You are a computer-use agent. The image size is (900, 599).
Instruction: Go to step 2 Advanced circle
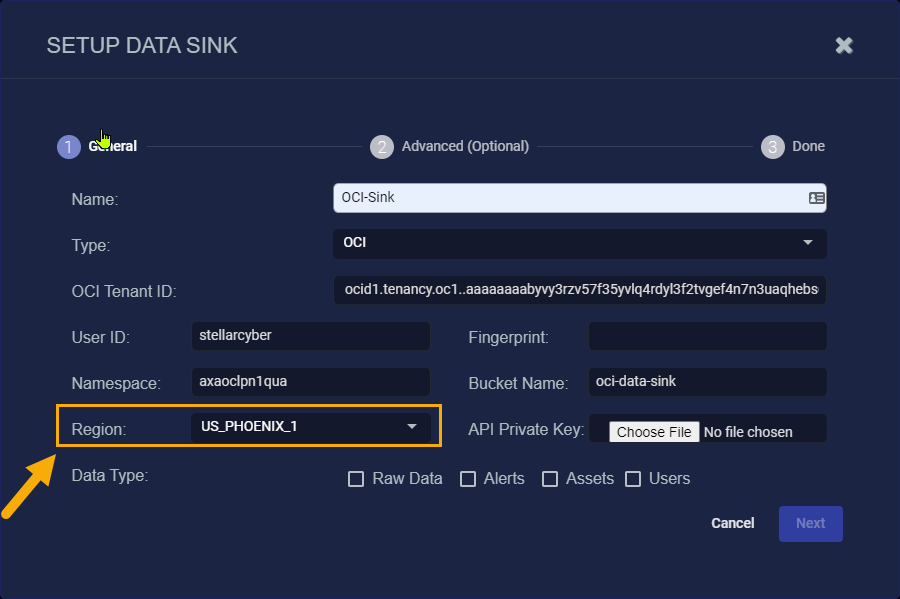tap(382, 147)
